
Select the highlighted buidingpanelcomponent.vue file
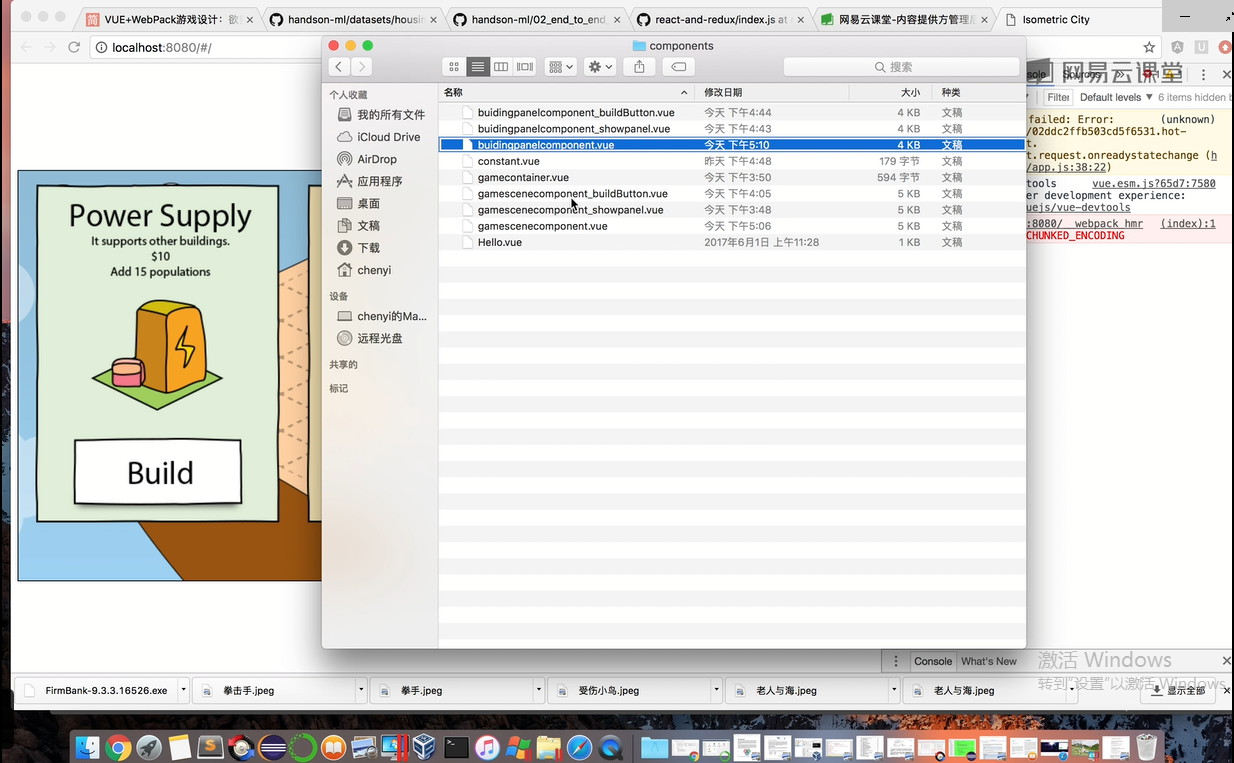pyautogui.click(x=732, y=145)
